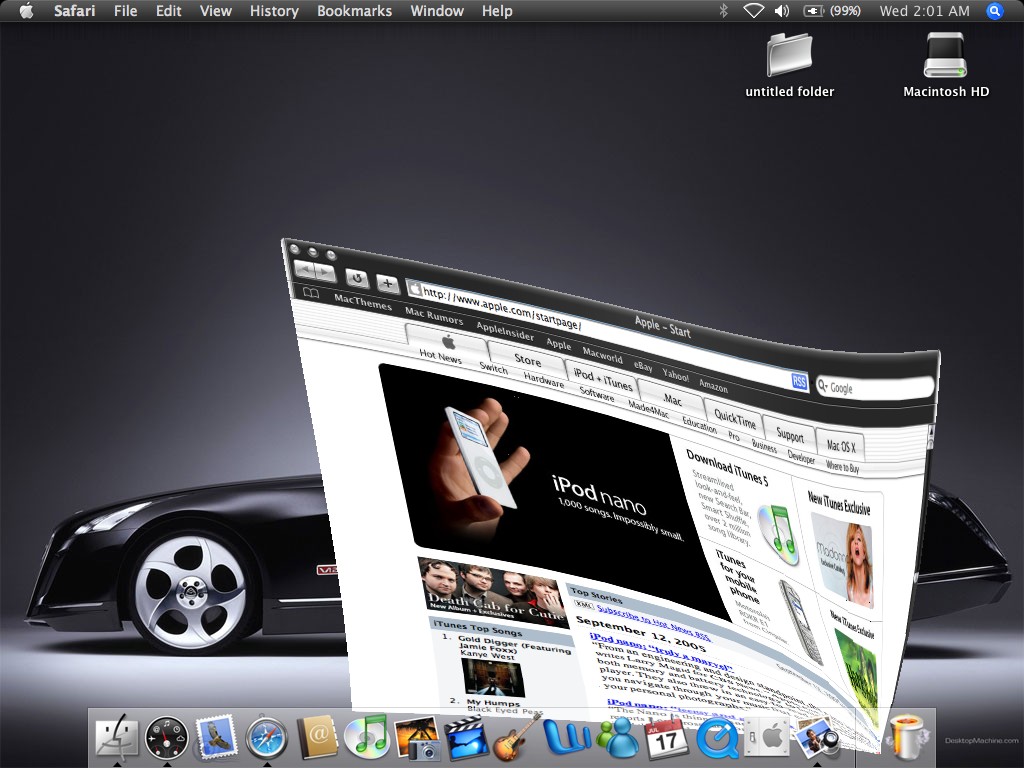Click the Google search field in Safari
This screenshot has height=768, width=1024.
(x=875, y=387)
